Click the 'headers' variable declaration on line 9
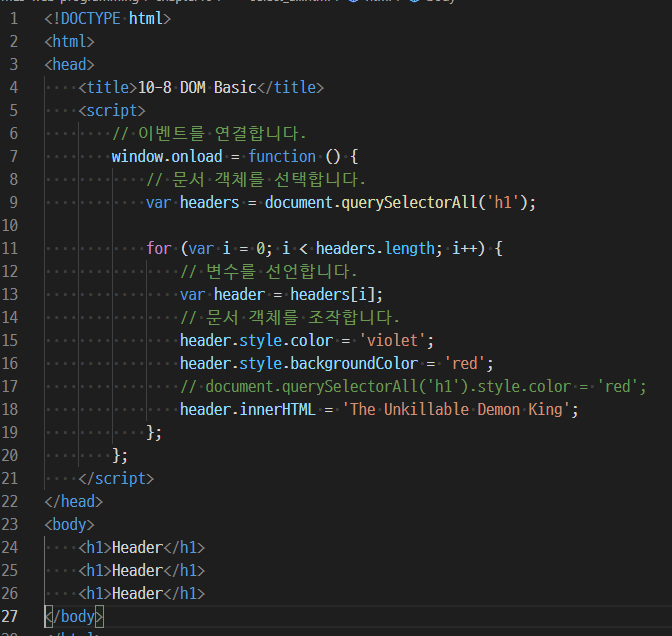 (209, 202)
